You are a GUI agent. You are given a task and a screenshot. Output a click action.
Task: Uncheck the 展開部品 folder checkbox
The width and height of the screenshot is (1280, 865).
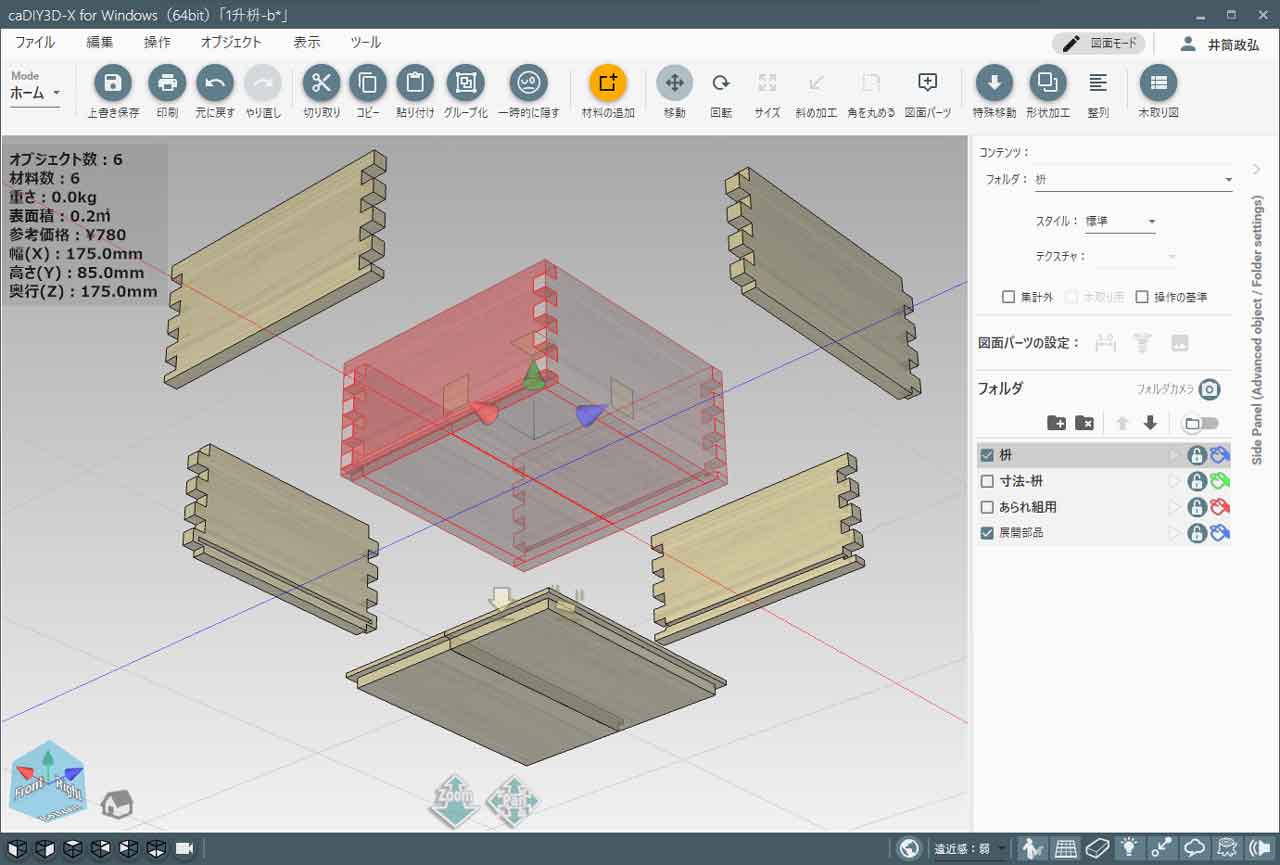(x=987, y=533)
